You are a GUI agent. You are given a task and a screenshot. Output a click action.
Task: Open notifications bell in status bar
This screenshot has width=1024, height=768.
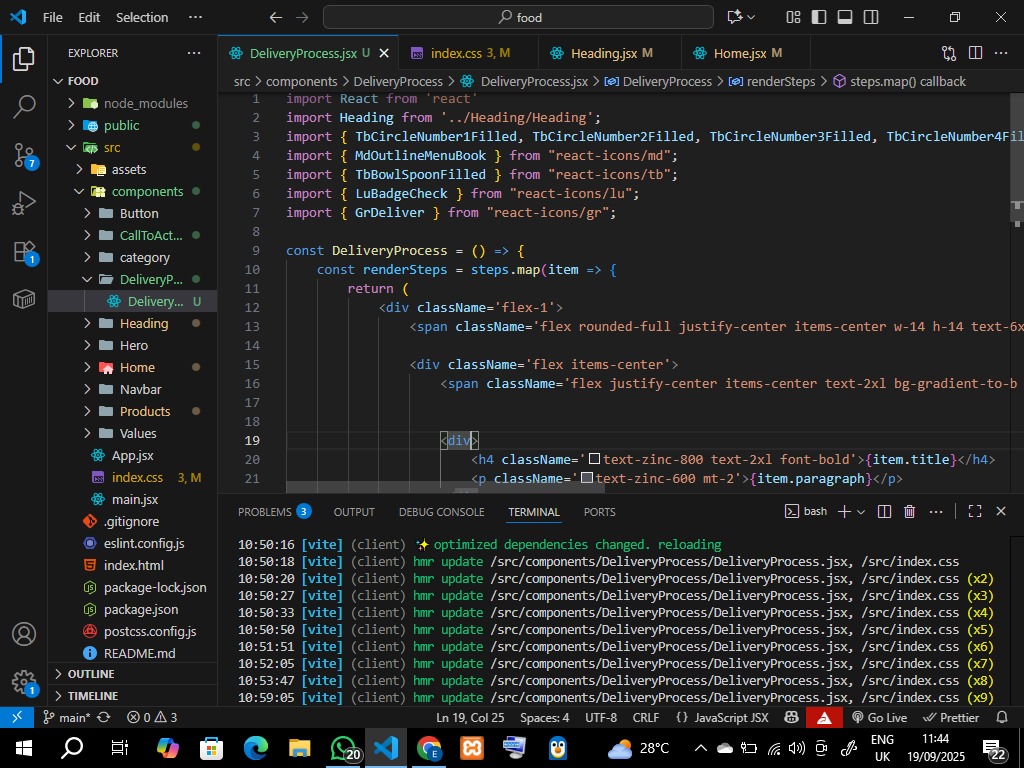point(1002,718)
